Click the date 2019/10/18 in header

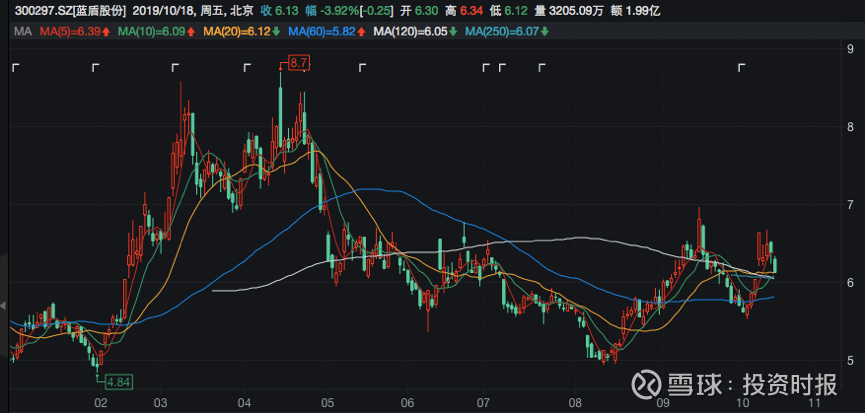161,10
